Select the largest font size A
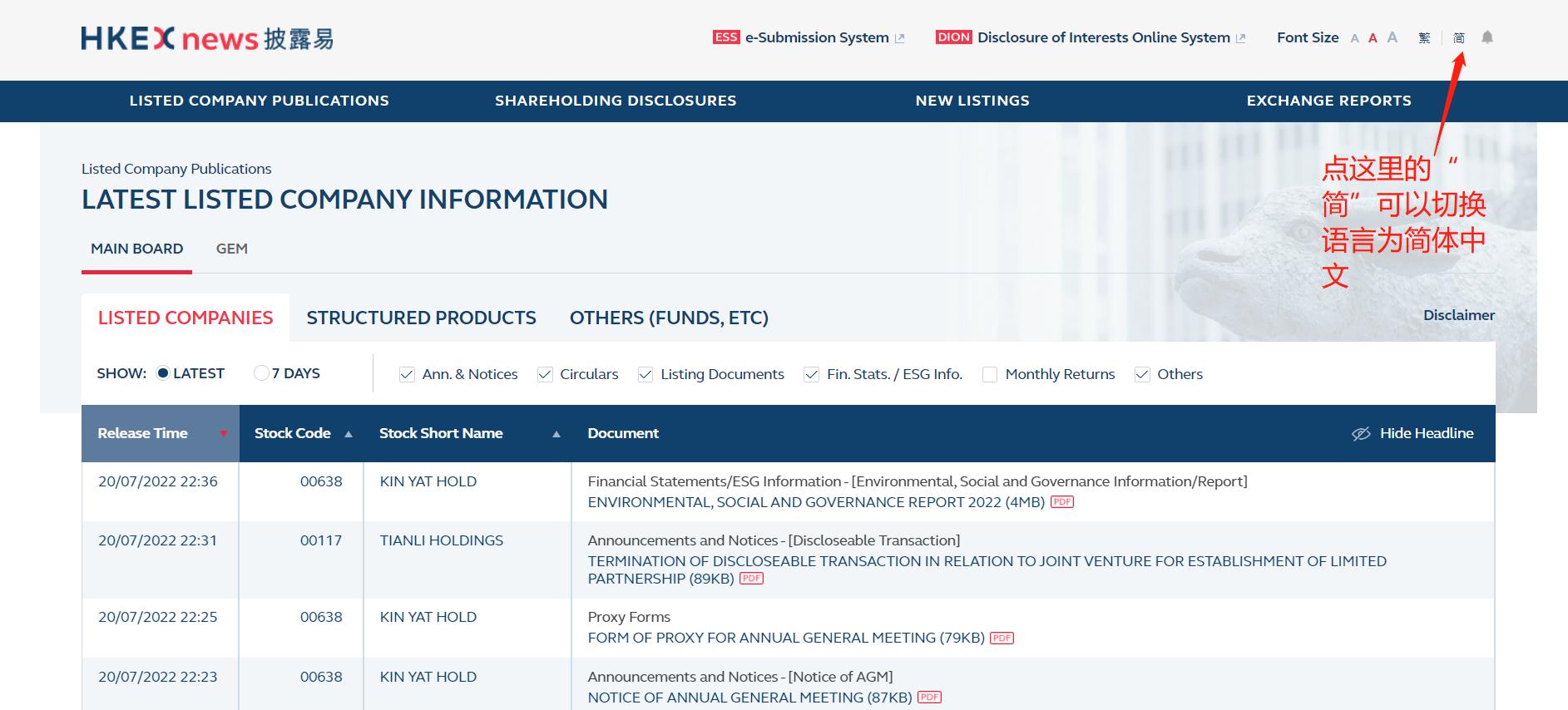Viewport: 1568px width, 710px height. pos(1392,37)
